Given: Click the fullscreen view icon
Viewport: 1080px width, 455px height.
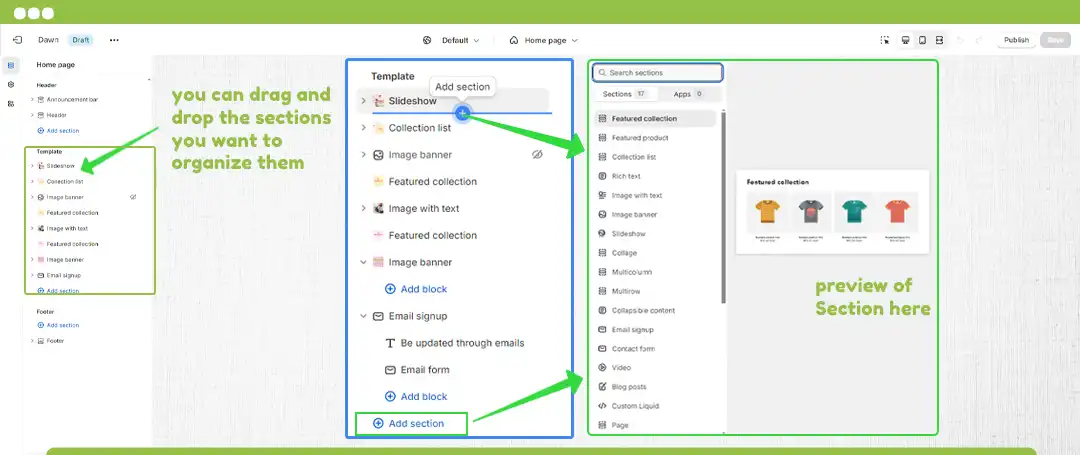Looking at the screenshot, I should (x=939, y=40).
